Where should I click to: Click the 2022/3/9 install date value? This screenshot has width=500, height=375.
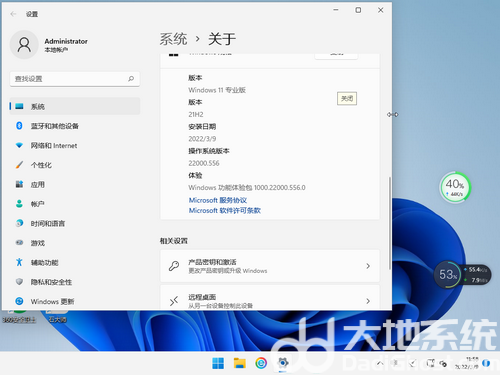202,139
